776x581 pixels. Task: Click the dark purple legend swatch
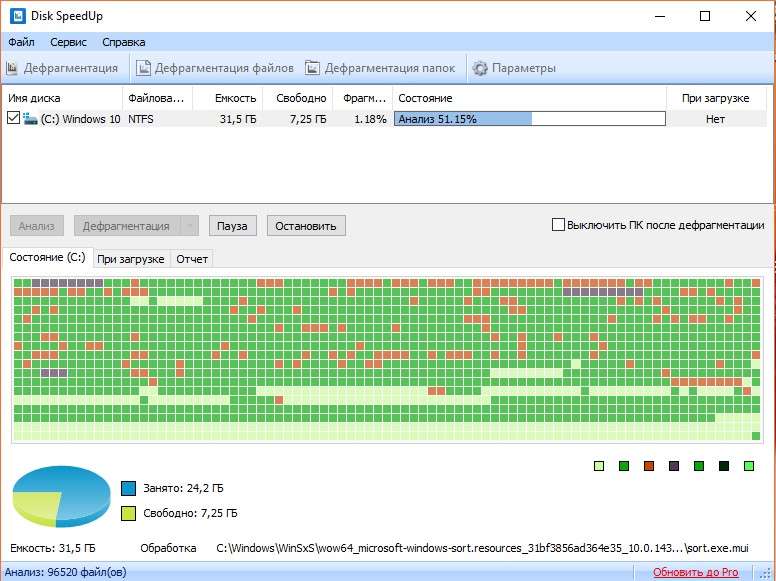click(674, 466)
